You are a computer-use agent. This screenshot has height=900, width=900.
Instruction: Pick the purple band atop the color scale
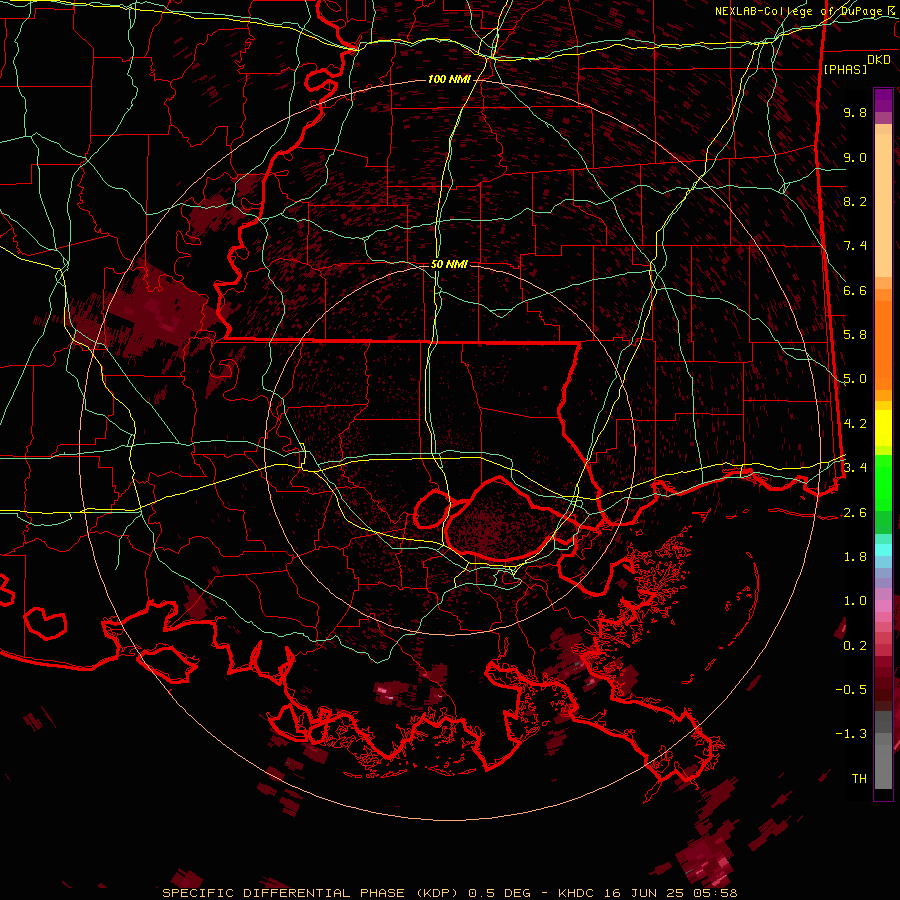tap(883, 100)
